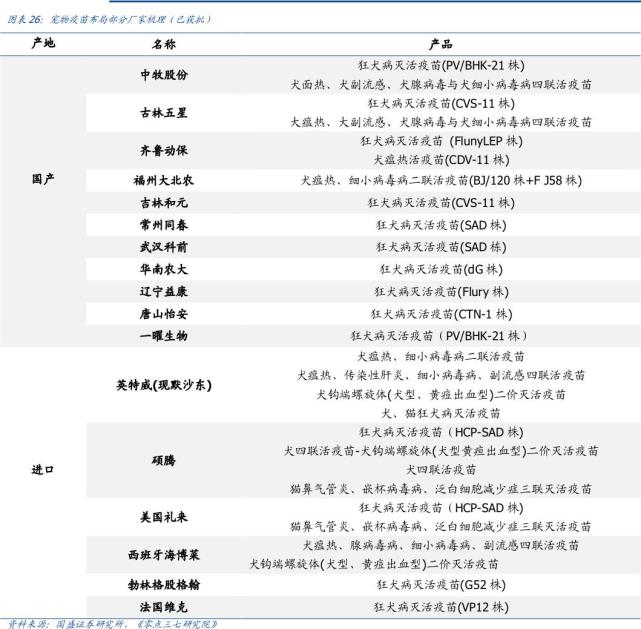Select company name 中牧股份
This screenshot has width=641, height=629.
[x=164, y=75]
